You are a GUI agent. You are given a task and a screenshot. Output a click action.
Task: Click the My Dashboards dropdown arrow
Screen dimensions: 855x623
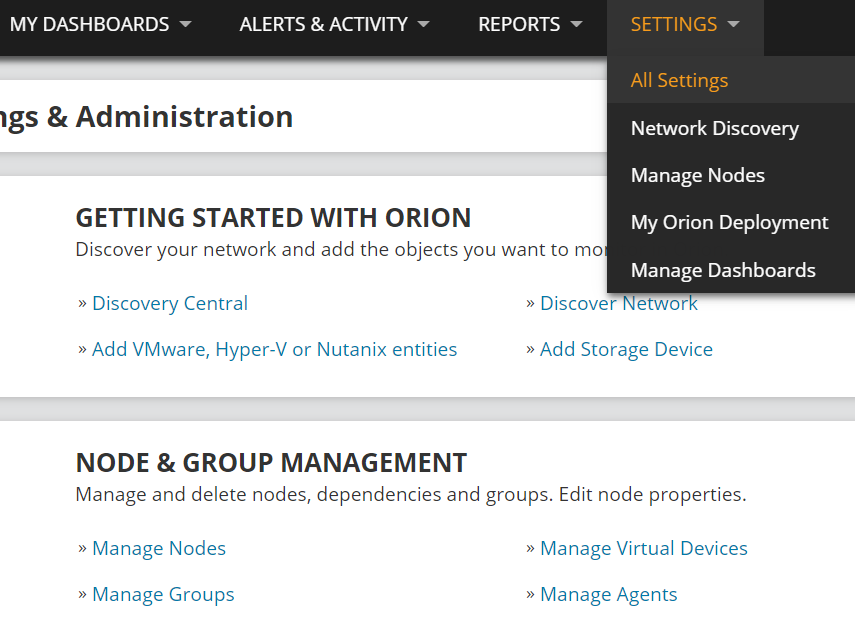[185, 25]
